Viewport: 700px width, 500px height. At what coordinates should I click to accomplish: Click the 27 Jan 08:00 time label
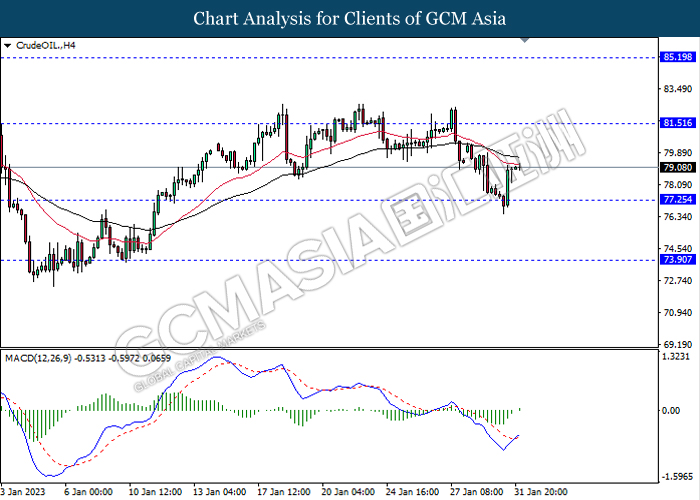coord(477,492)
